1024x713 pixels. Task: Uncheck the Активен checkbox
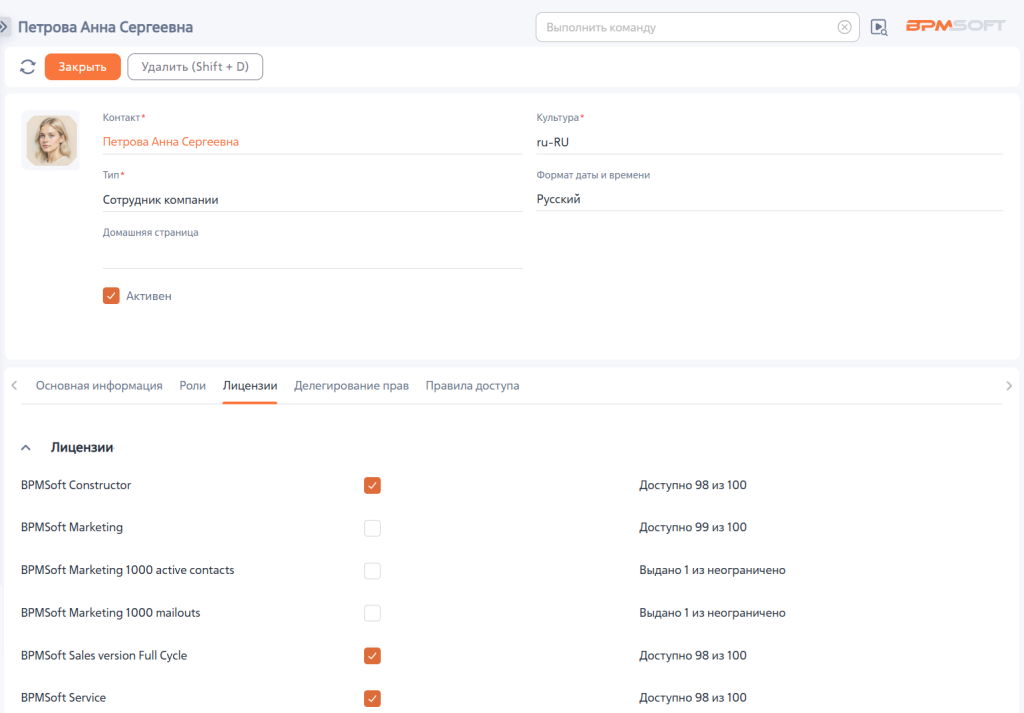111,296
